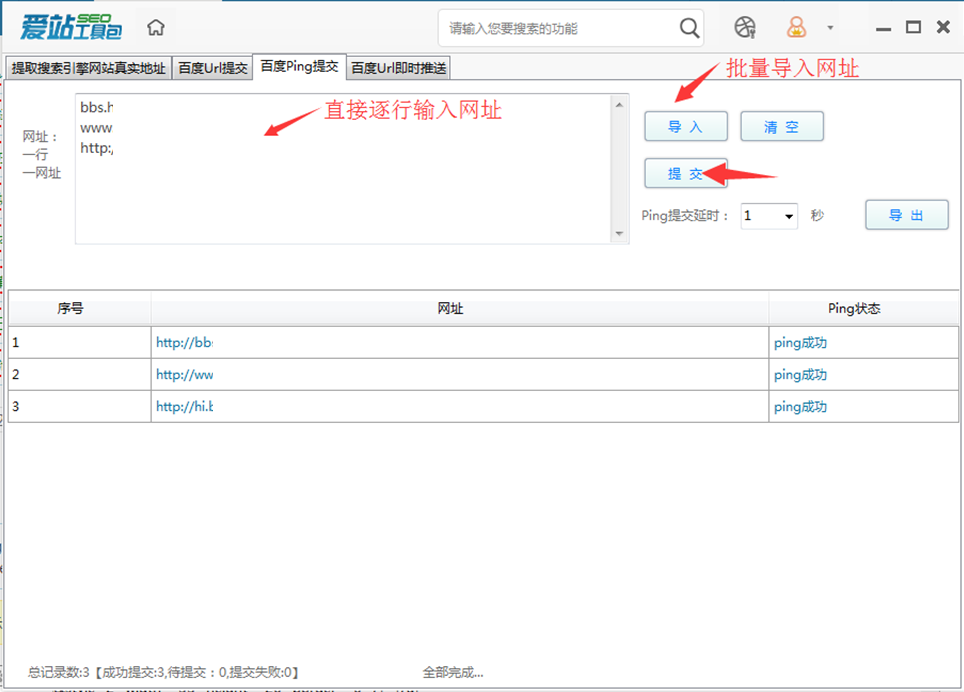Open the first http://bbs link in row 1
Image resolution: width=964 pixels, height=692 pixels.
click(x=185, y=342)
